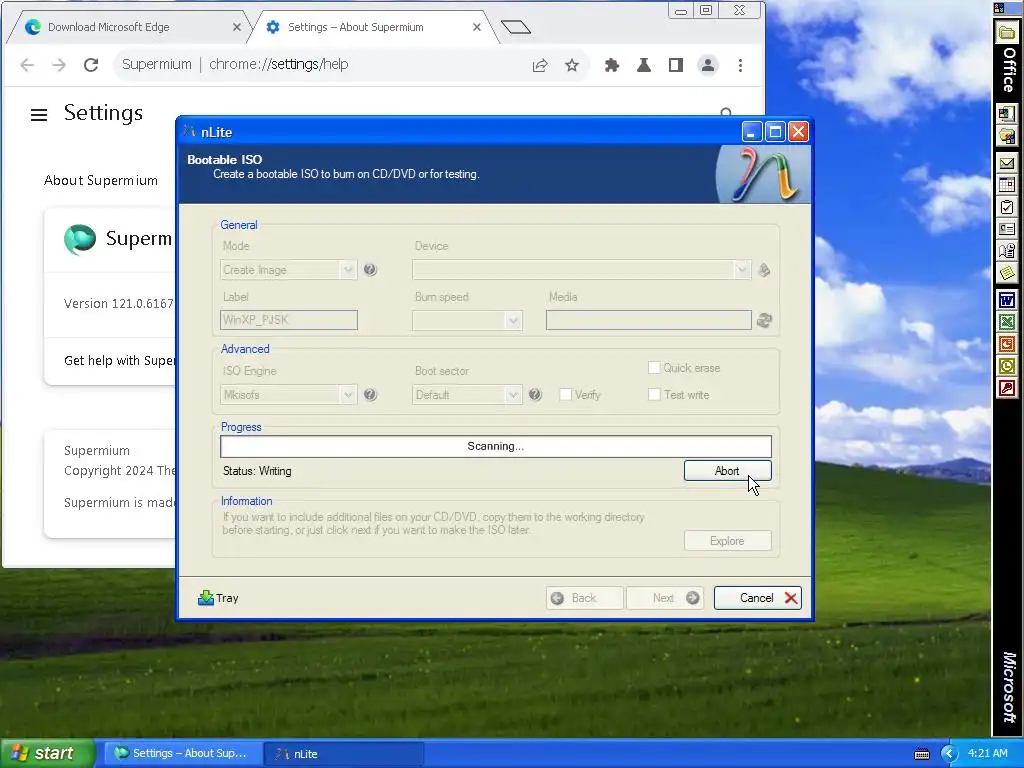Click the keyboard icon in system tray
The image size is (1024, 768).
point(921,754)
